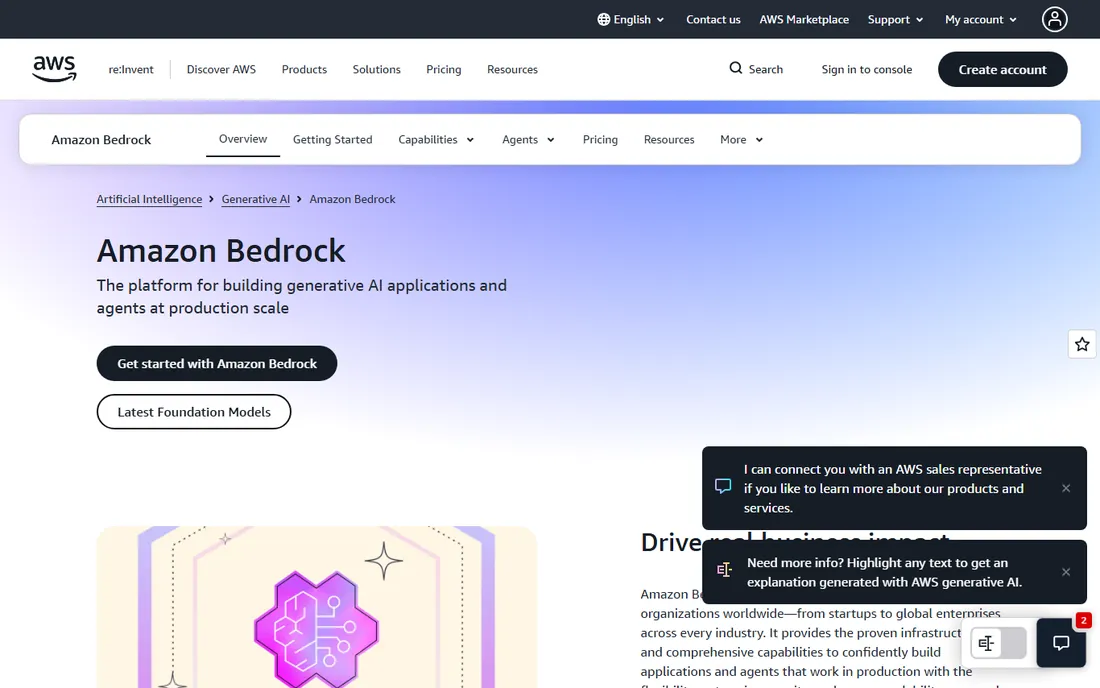The width and height of the screenshot is (1100, 688).
Task: Click the Search magnifier icon
Action: coord(735,68)
